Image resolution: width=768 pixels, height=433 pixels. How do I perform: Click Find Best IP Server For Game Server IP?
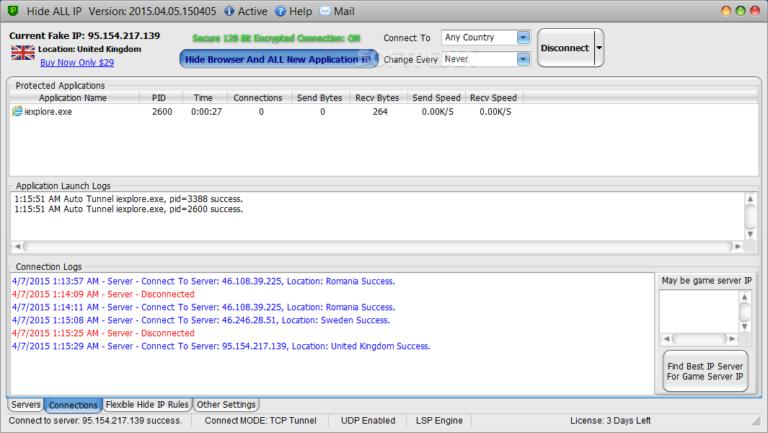[x=705, y=371]
